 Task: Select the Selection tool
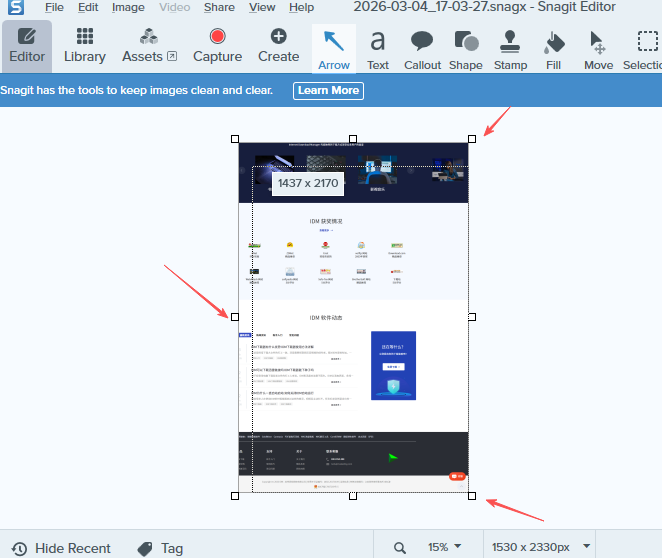[x=643, y=49]
